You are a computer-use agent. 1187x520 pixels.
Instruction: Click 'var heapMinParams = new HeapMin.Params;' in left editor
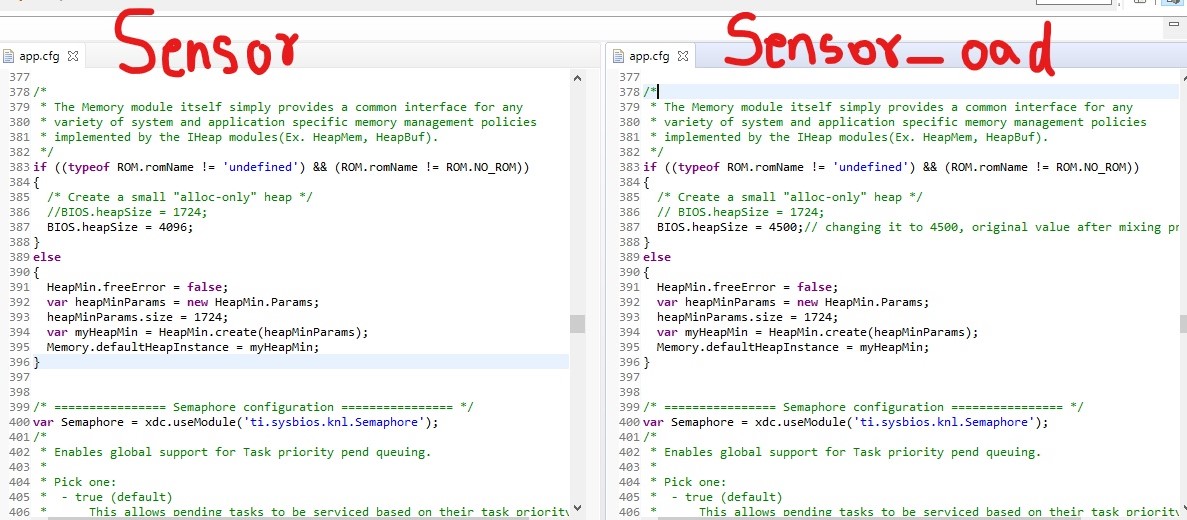pos(183,302)
